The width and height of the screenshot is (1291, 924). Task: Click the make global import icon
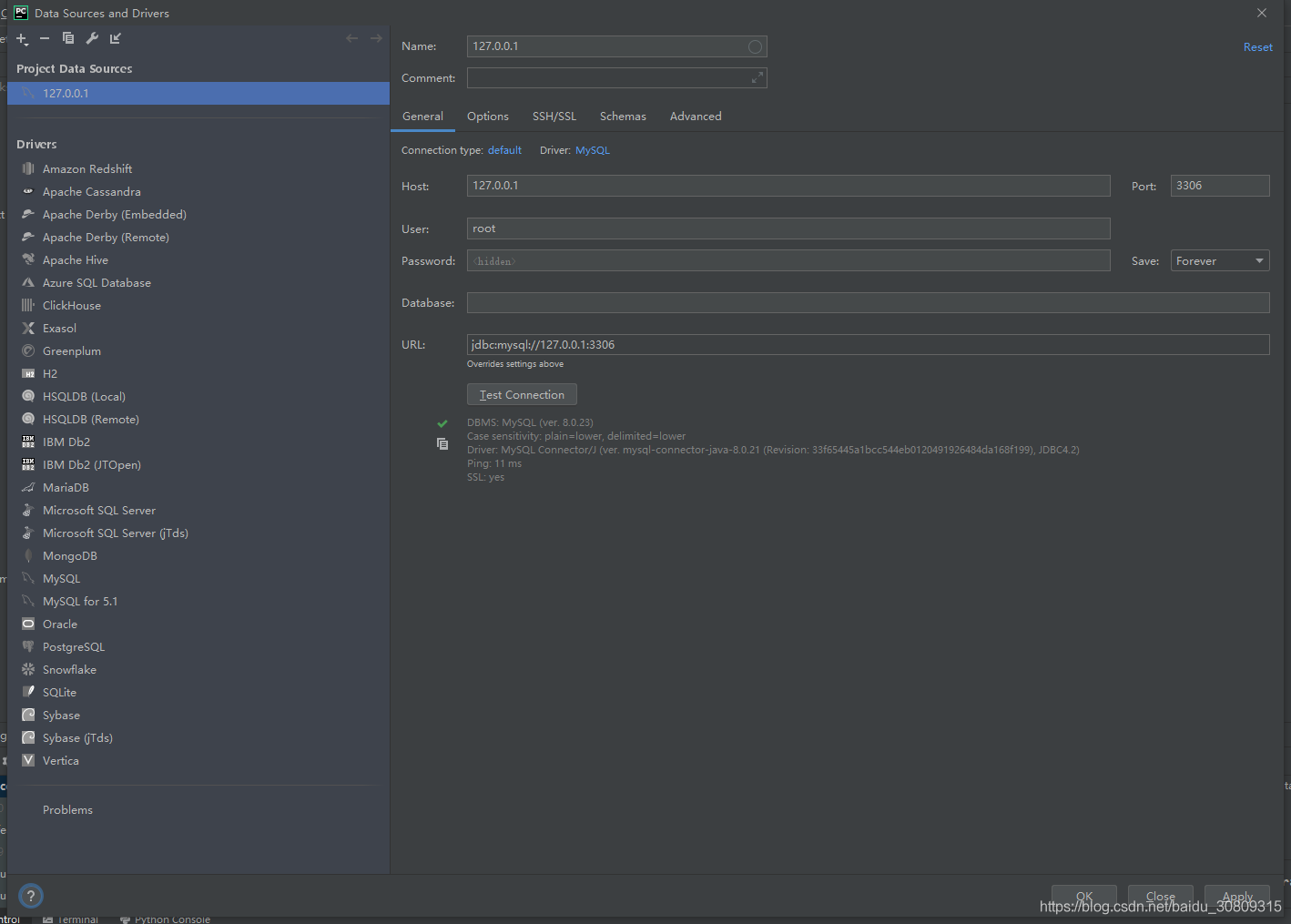tap(116, 38)
